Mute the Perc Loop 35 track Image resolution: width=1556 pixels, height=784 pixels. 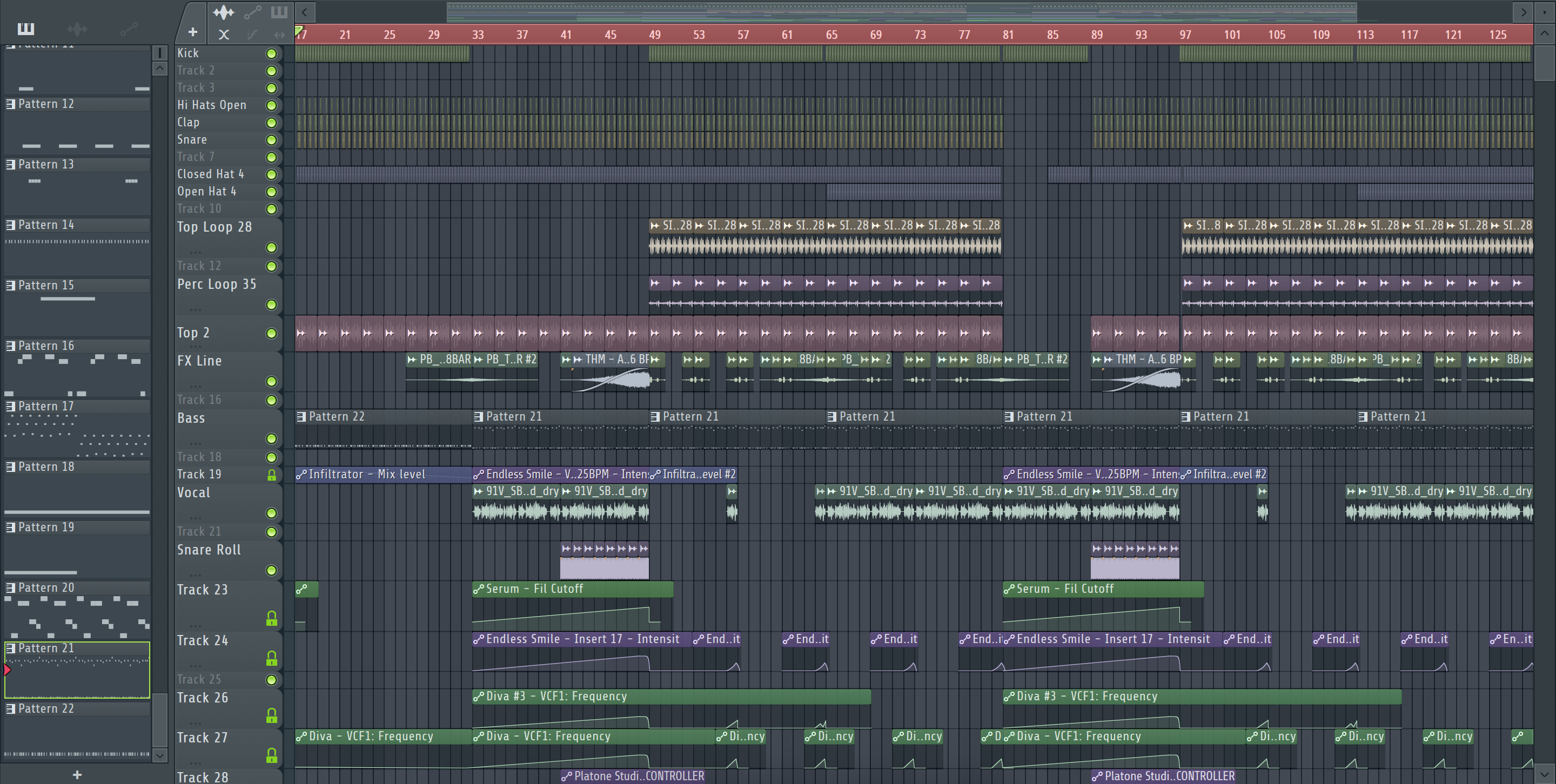272,305
